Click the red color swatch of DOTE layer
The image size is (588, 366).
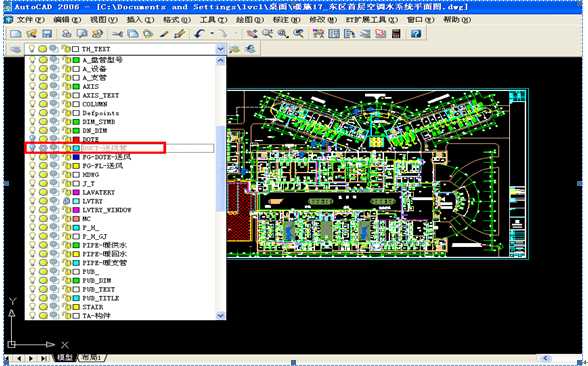coord(76,140)
